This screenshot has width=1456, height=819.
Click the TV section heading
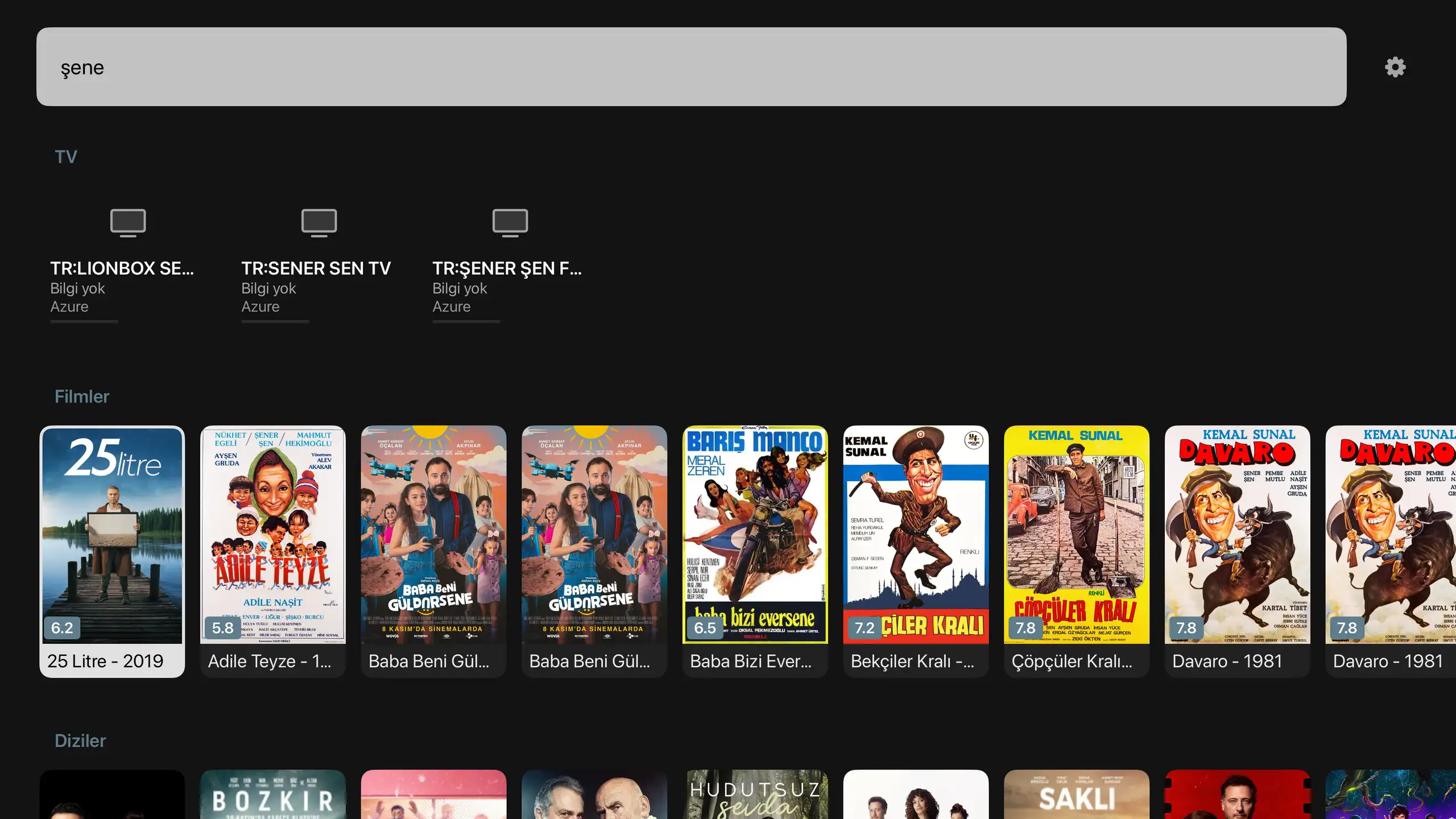(66, 157)
